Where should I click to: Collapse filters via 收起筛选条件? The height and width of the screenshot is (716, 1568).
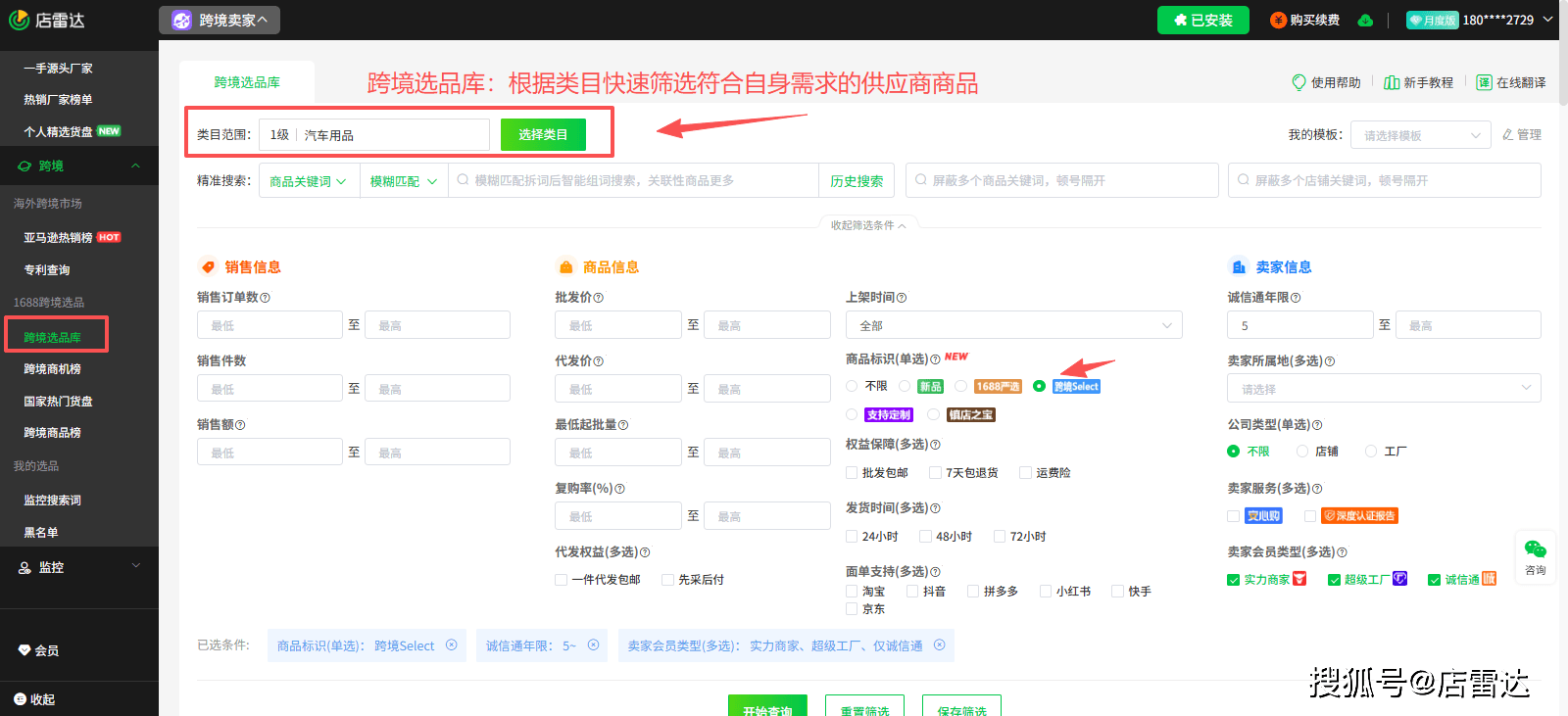(868, 225)
